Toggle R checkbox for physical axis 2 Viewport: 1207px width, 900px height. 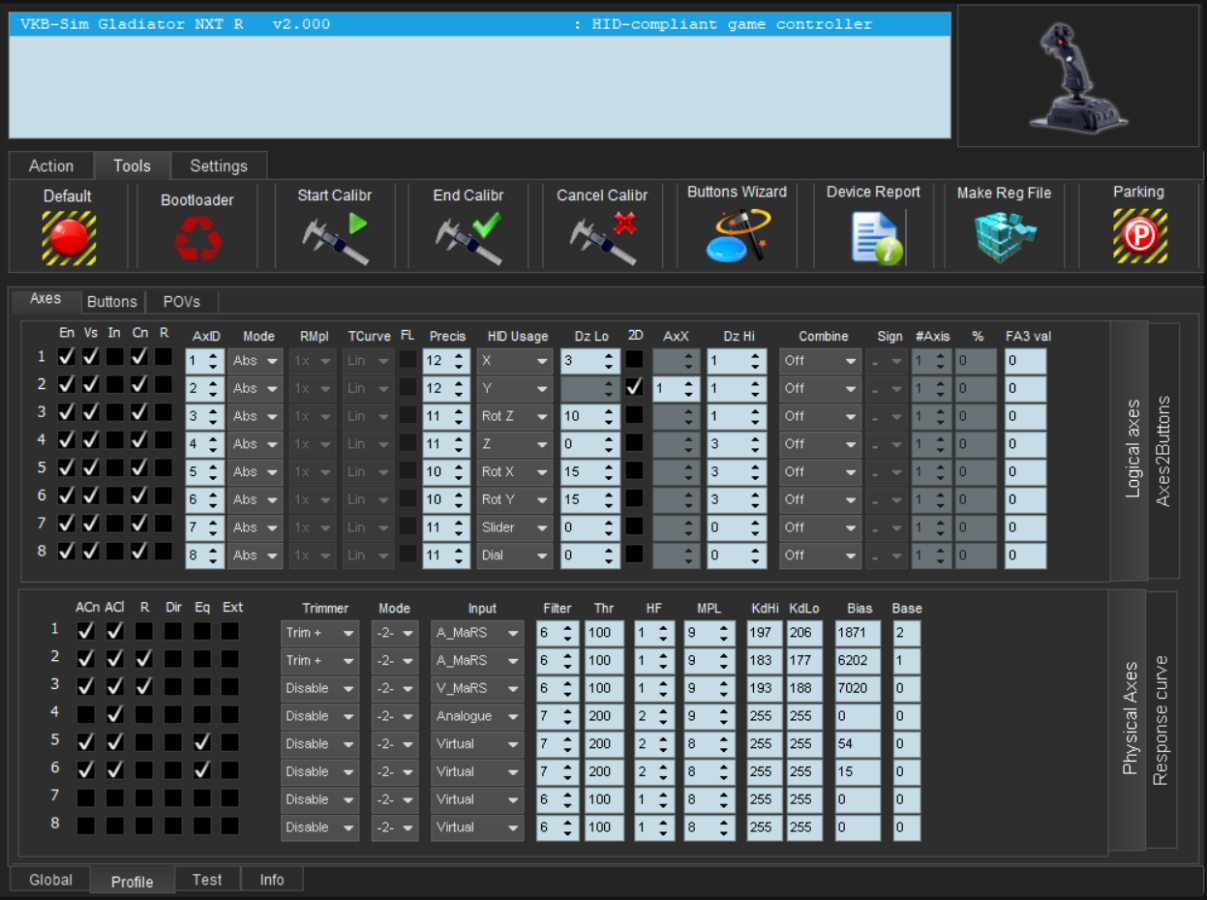[144, 658]
